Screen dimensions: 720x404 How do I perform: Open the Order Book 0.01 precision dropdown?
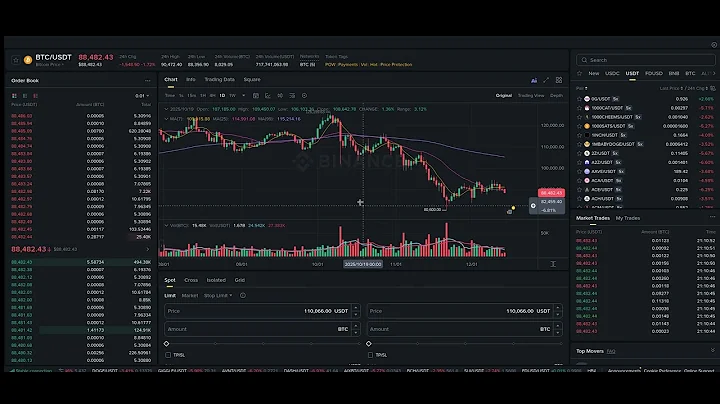click(x=142, y=96)
